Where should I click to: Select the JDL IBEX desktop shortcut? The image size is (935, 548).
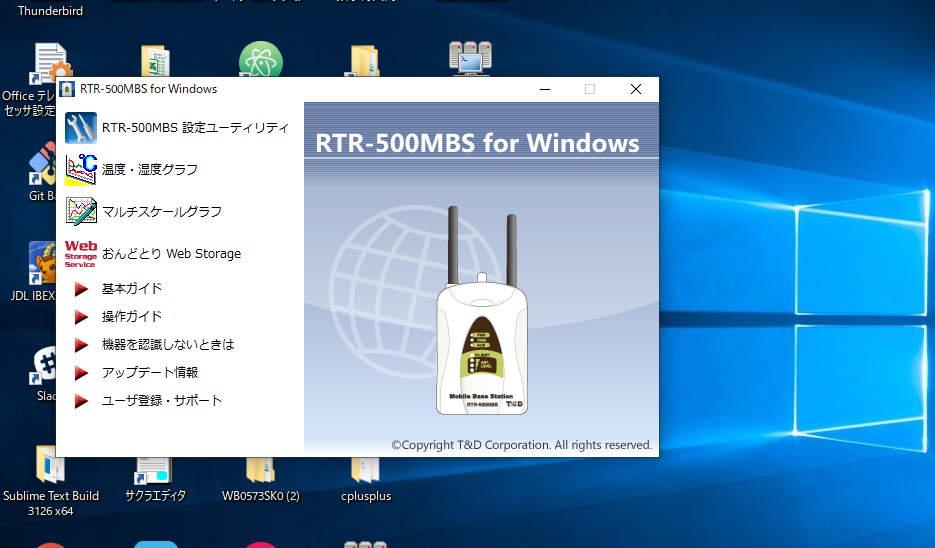pos(33,271)
